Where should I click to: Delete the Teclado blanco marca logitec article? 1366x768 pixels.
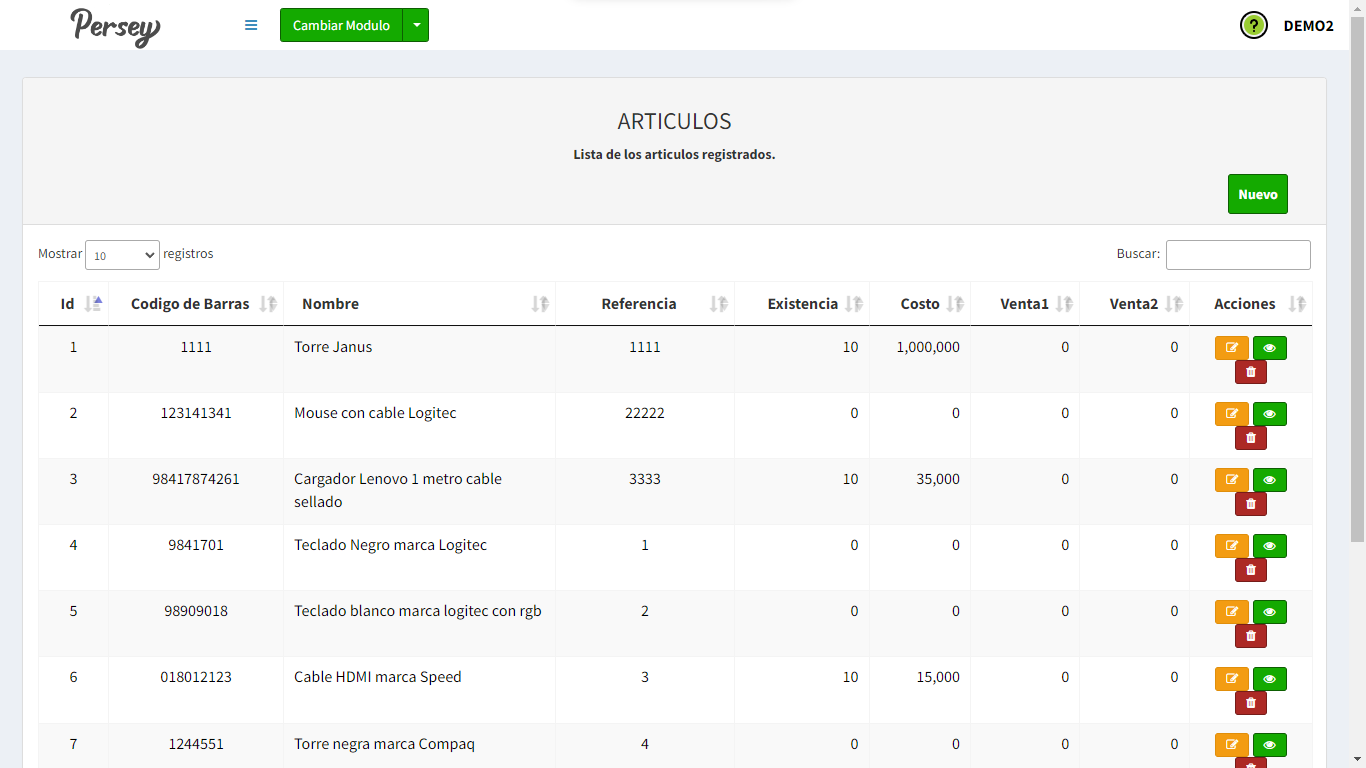tap(1250, 636)
